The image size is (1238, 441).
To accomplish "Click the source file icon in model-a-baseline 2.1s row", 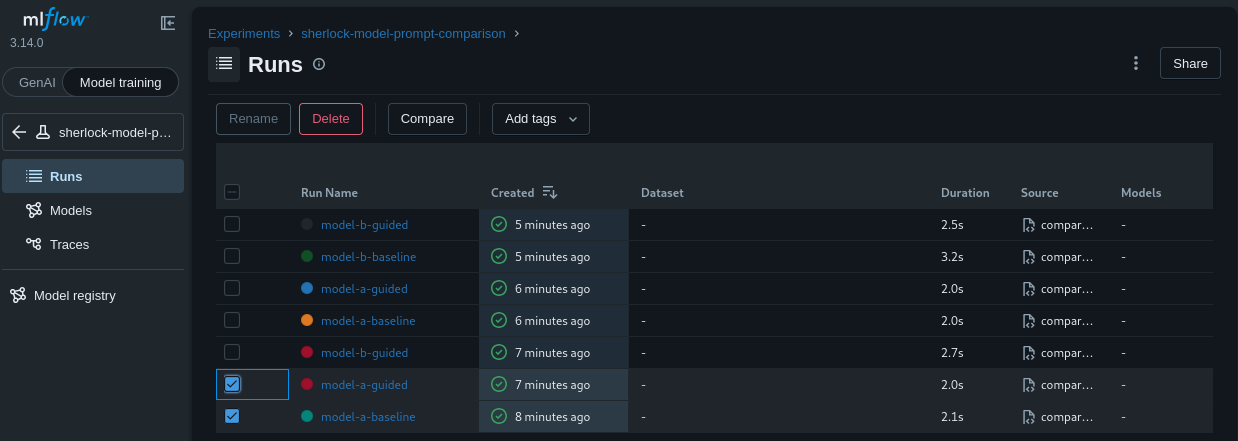I will coord(1028,417).
